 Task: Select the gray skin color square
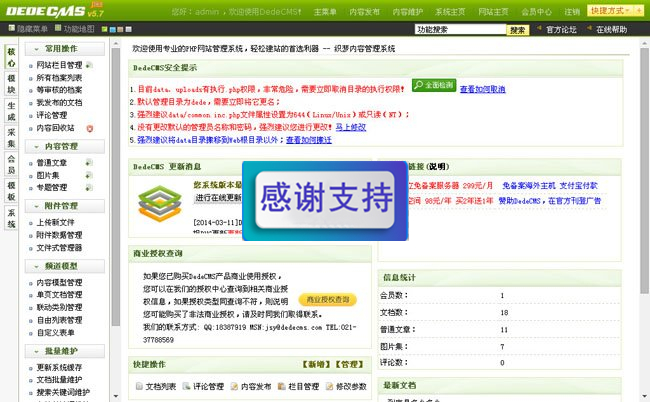coord(129,29)
